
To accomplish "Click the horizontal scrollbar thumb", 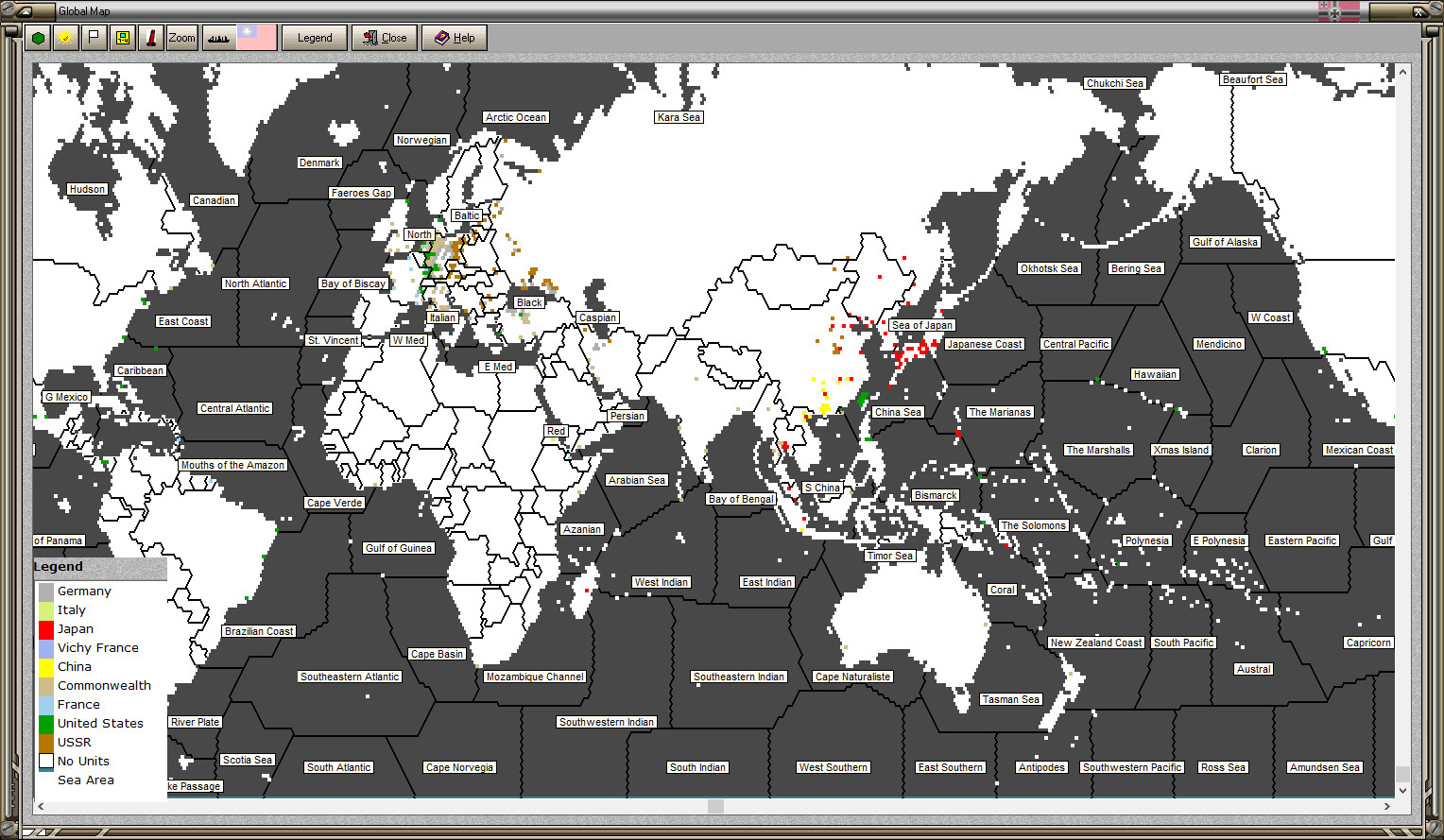I will point(715,806).
